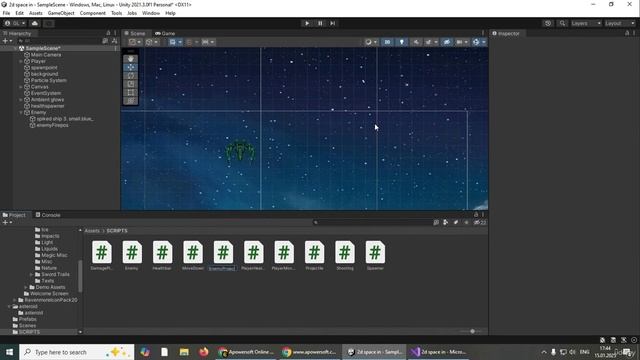Image resolution: width=640 pixels, height=360 pixels.
Task: Expand the Canvas object in Hierarchy
Action: [x=21, y=87]
